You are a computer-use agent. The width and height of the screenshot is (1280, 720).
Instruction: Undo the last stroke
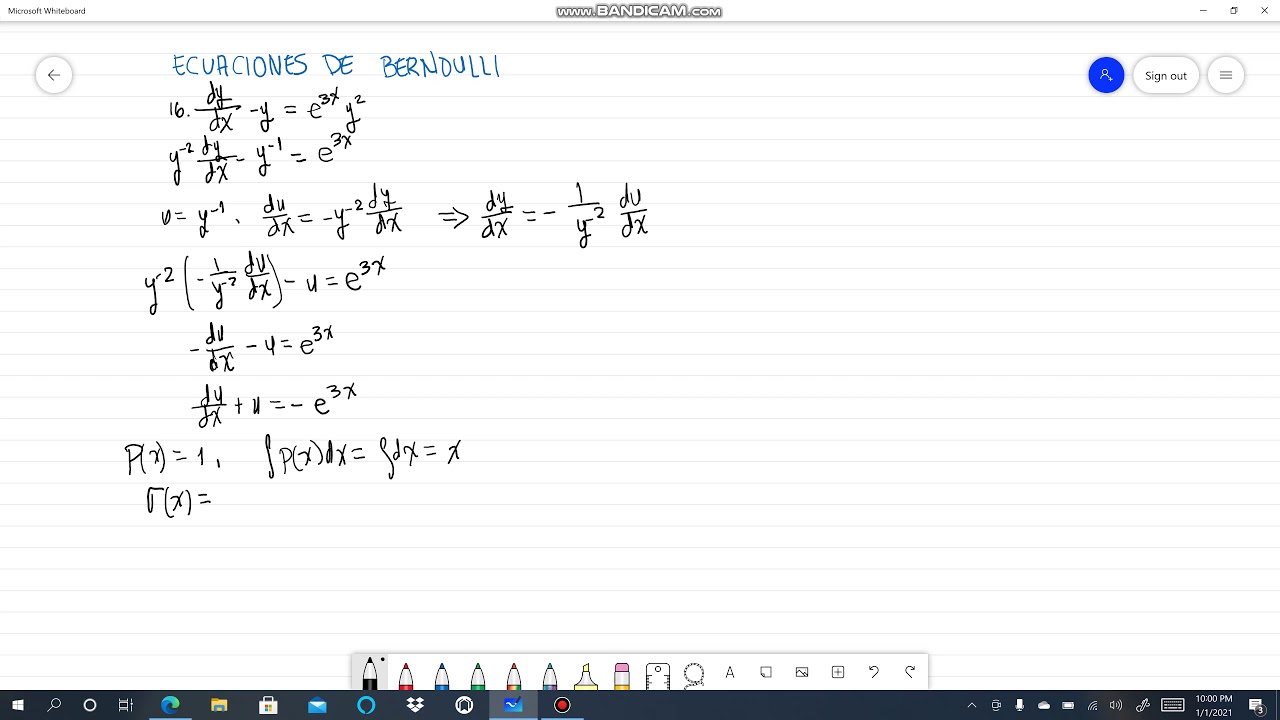click(874, 673)
